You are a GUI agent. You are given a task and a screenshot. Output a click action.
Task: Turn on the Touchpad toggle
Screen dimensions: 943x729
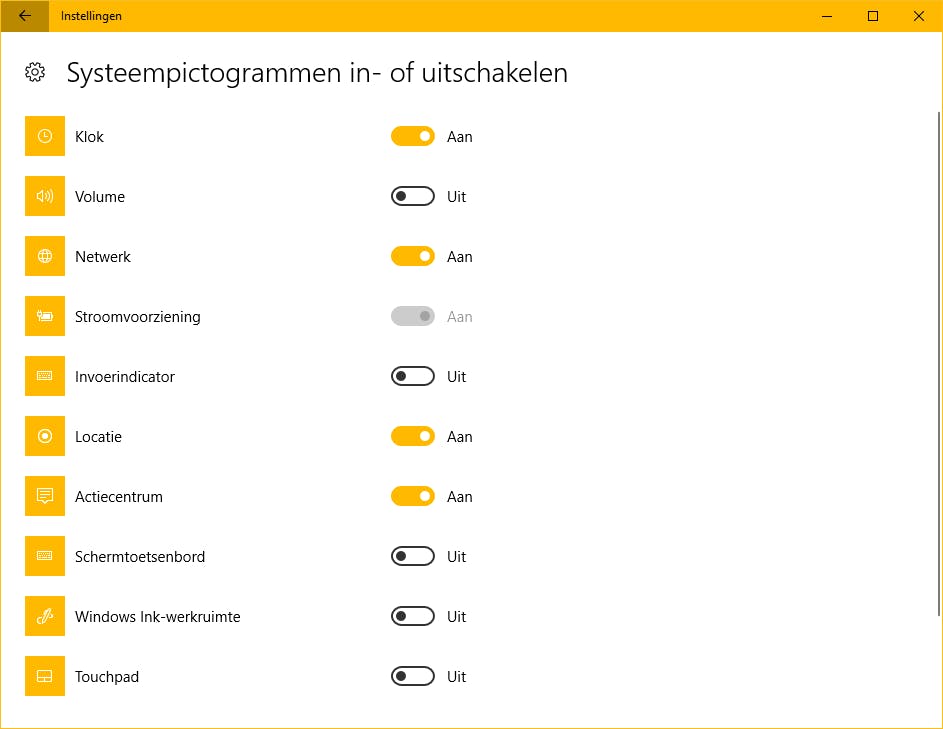(413, 677)
